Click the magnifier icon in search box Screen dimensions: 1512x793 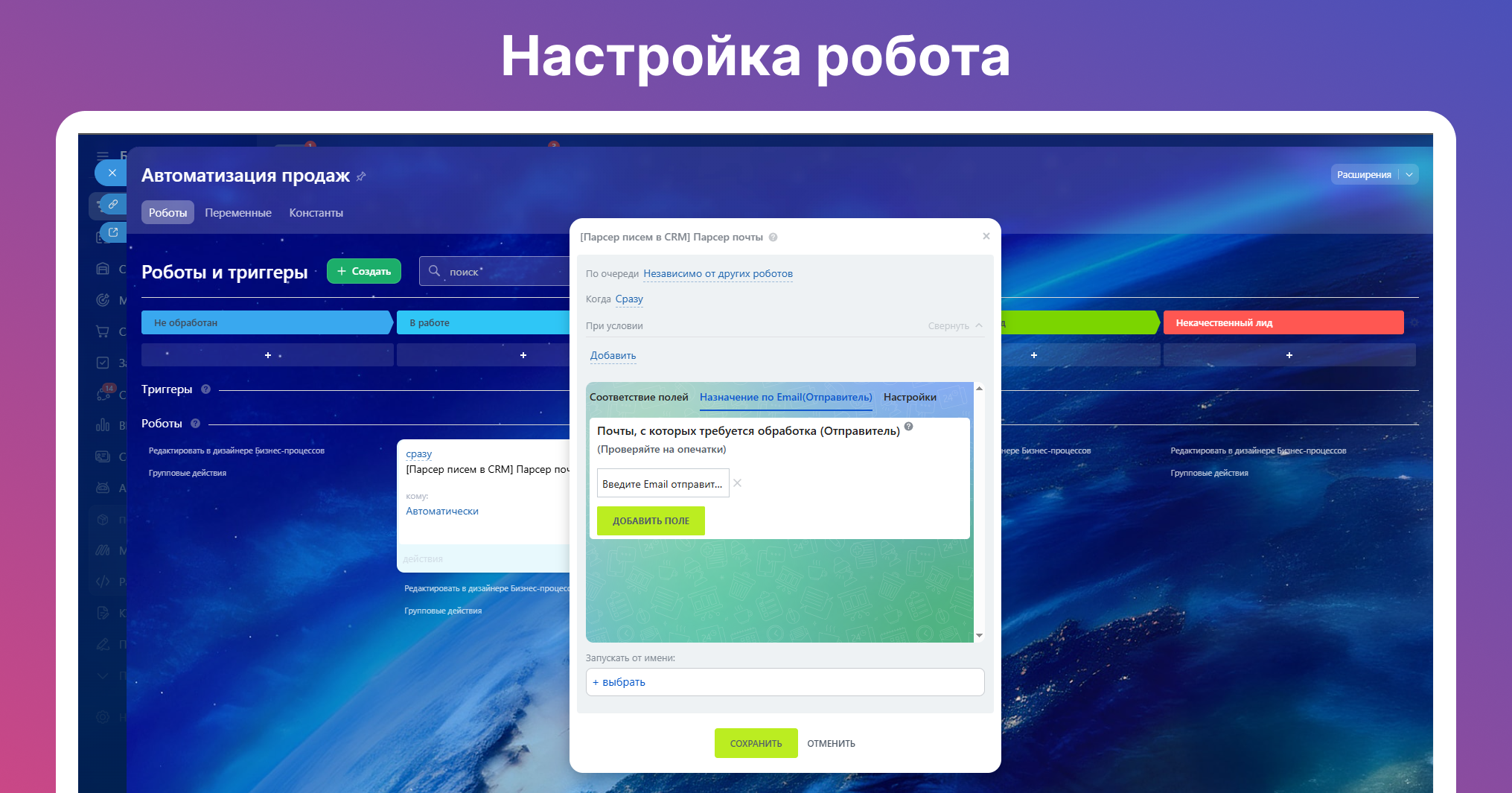(x=435, y=271)
